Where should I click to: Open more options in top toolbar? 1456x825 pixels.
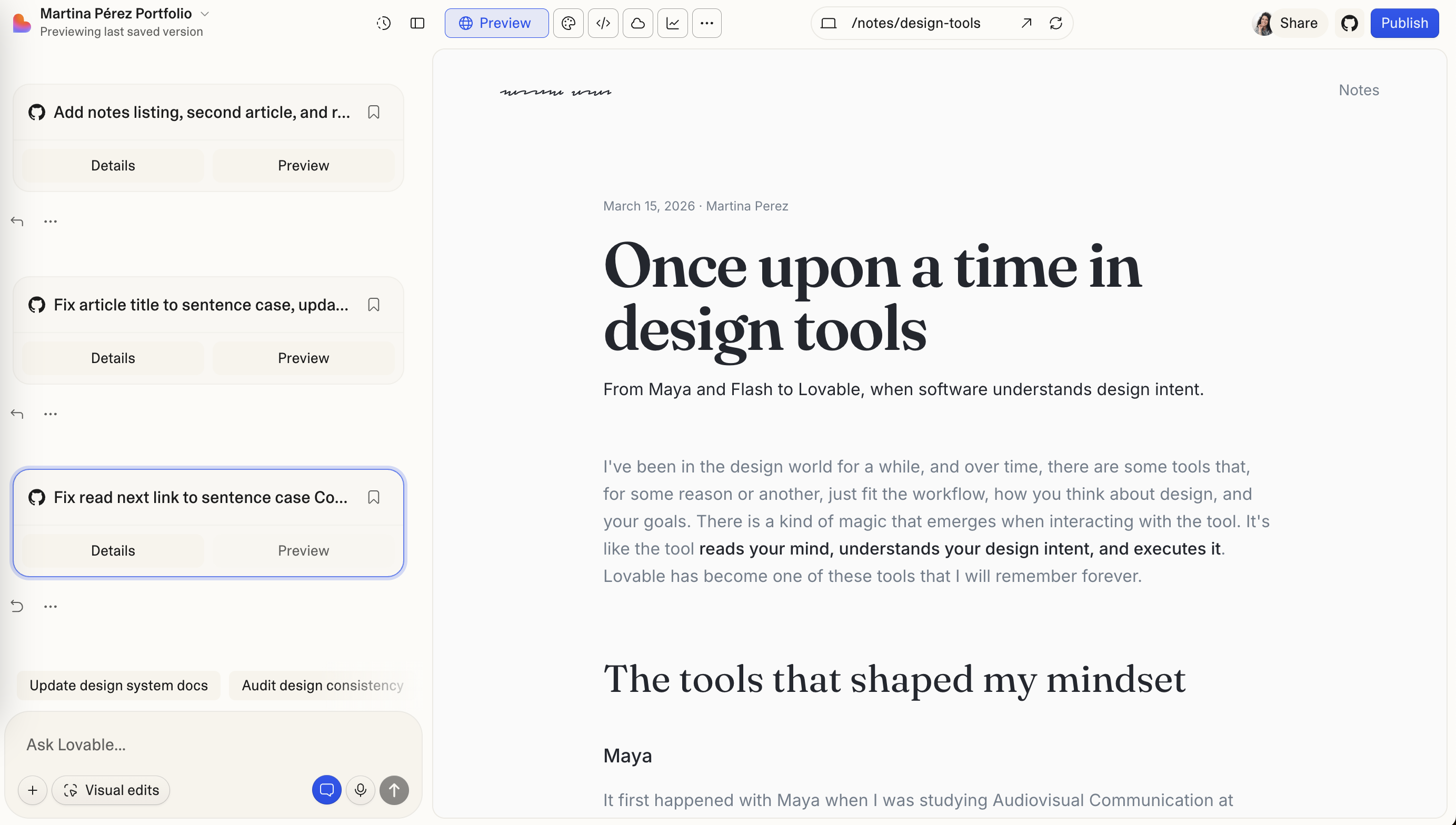707,23
